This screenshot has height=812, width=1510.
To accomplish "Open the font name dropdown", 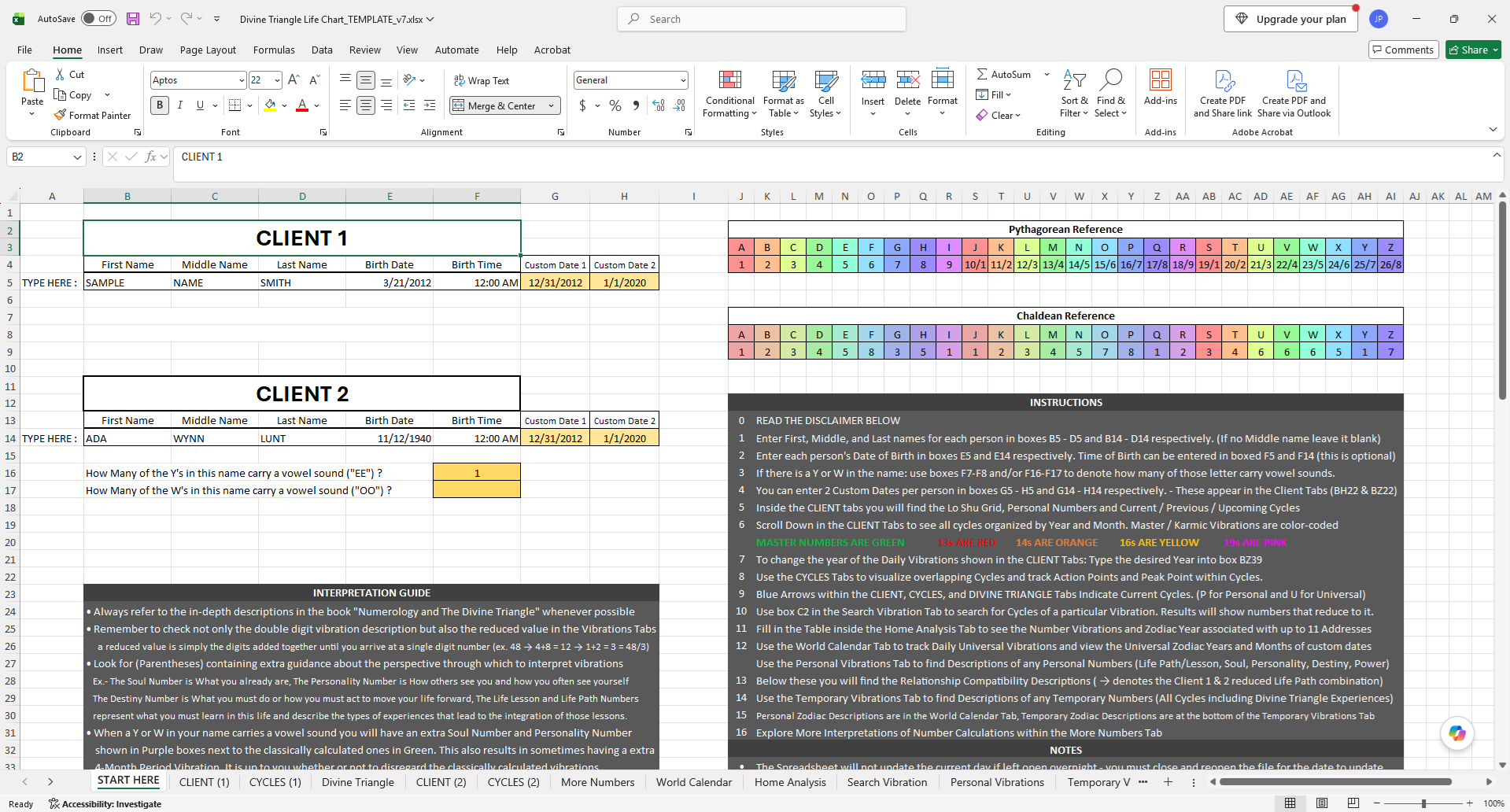I will click(241, 80).
